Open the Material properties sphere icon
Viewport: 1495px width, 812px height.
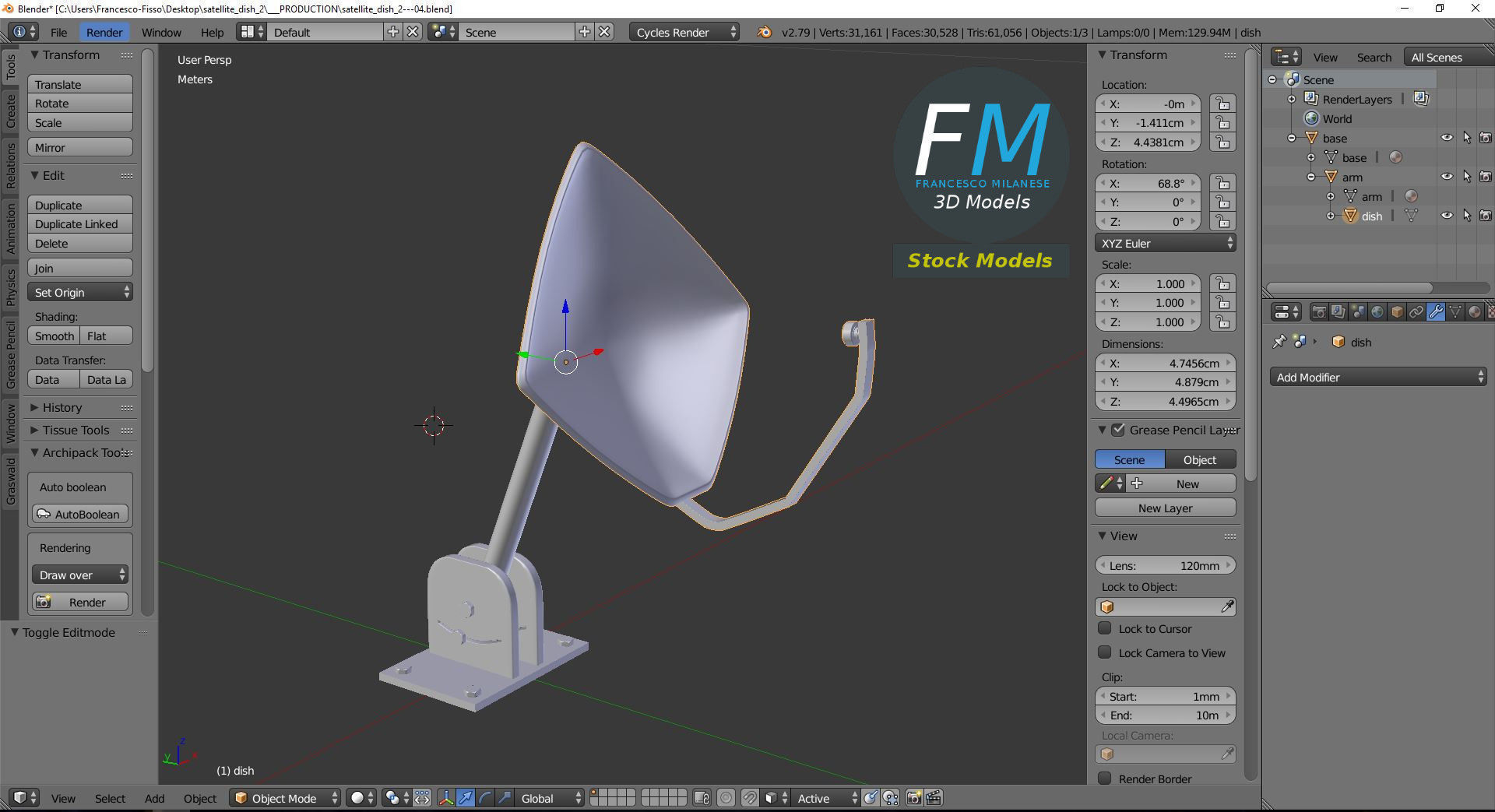tap(1474, 312)
